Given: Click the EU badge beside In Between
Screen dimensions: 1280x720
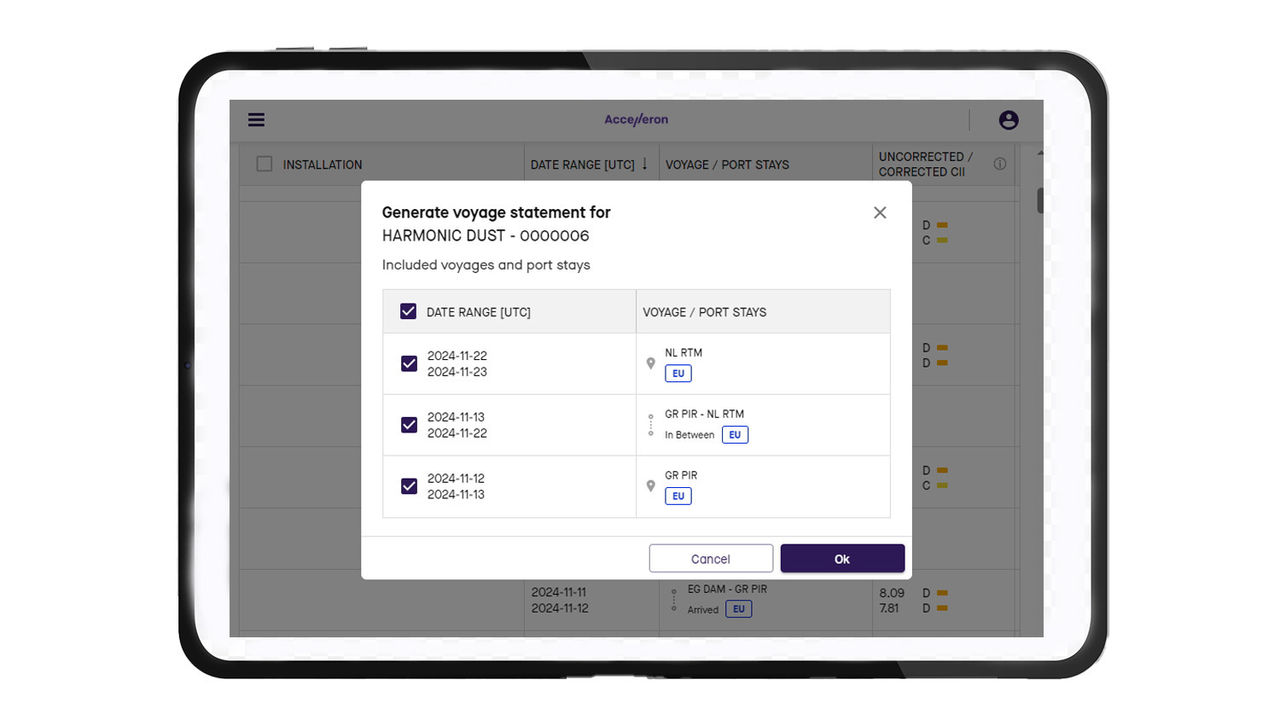Looking at the screenshot, I should (735, 435).
